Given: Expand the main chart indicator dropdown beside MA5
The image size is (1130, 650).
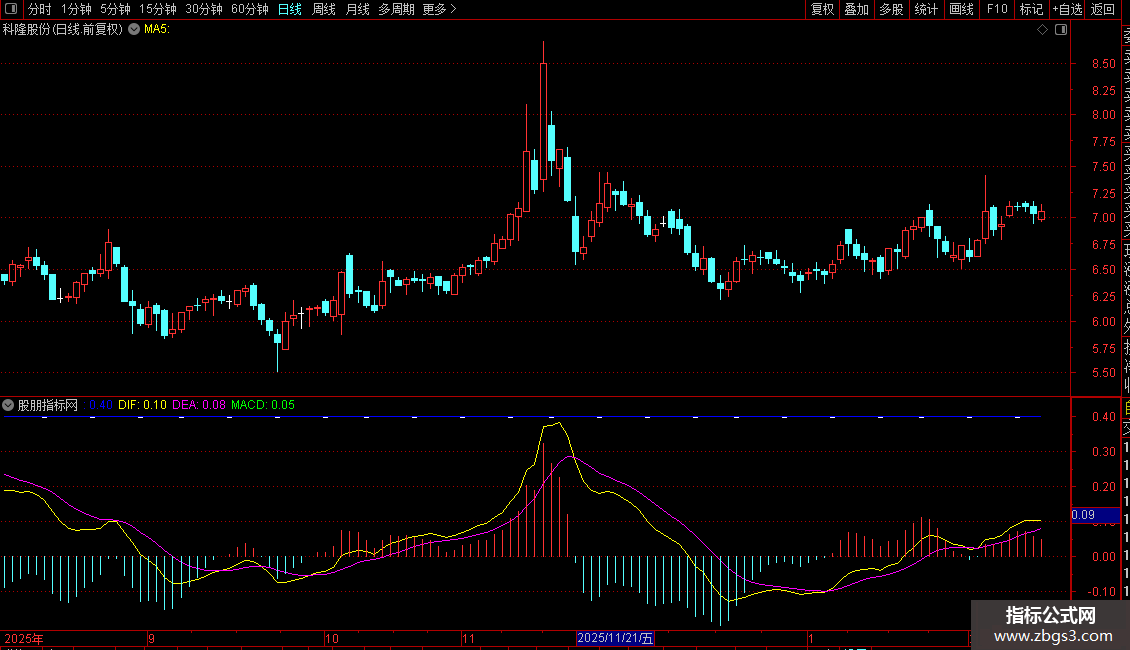Looking at the screenshot, I should click(x=133, y=30).
